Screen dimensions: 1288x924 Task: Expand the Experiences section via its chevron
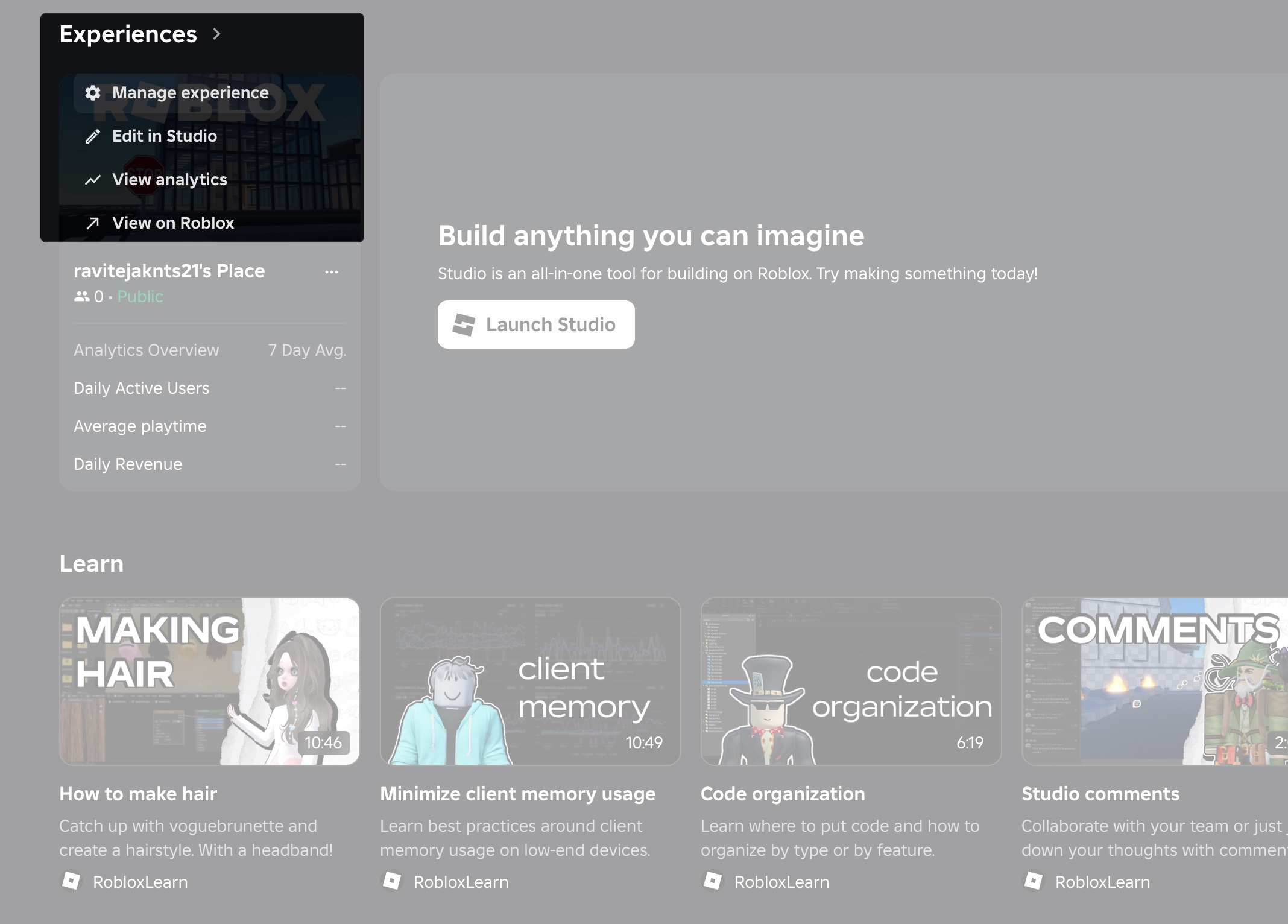[217, 34]
